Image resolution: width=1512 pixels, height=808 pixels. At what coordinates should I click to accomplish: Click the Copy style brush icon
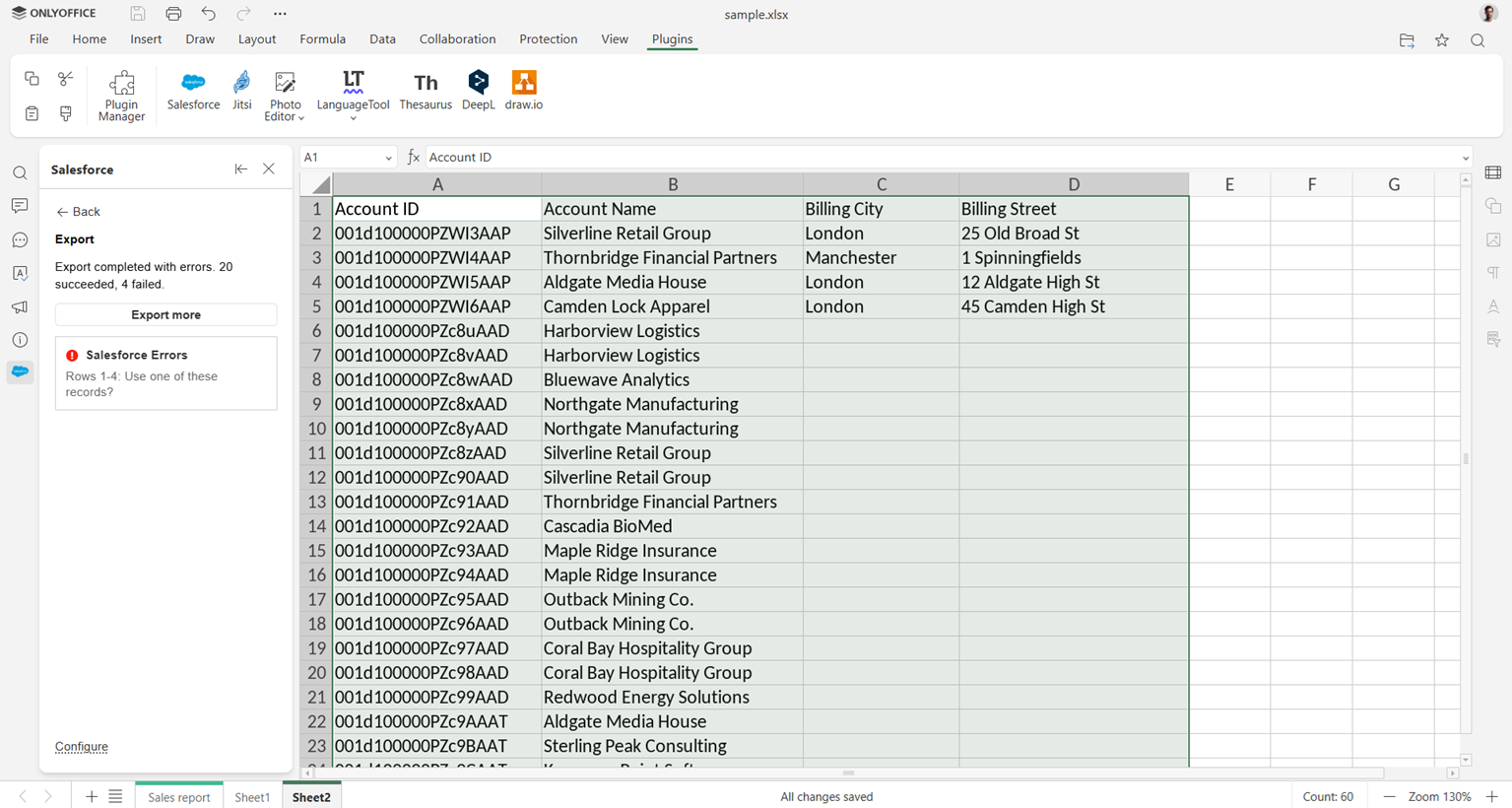66,113
